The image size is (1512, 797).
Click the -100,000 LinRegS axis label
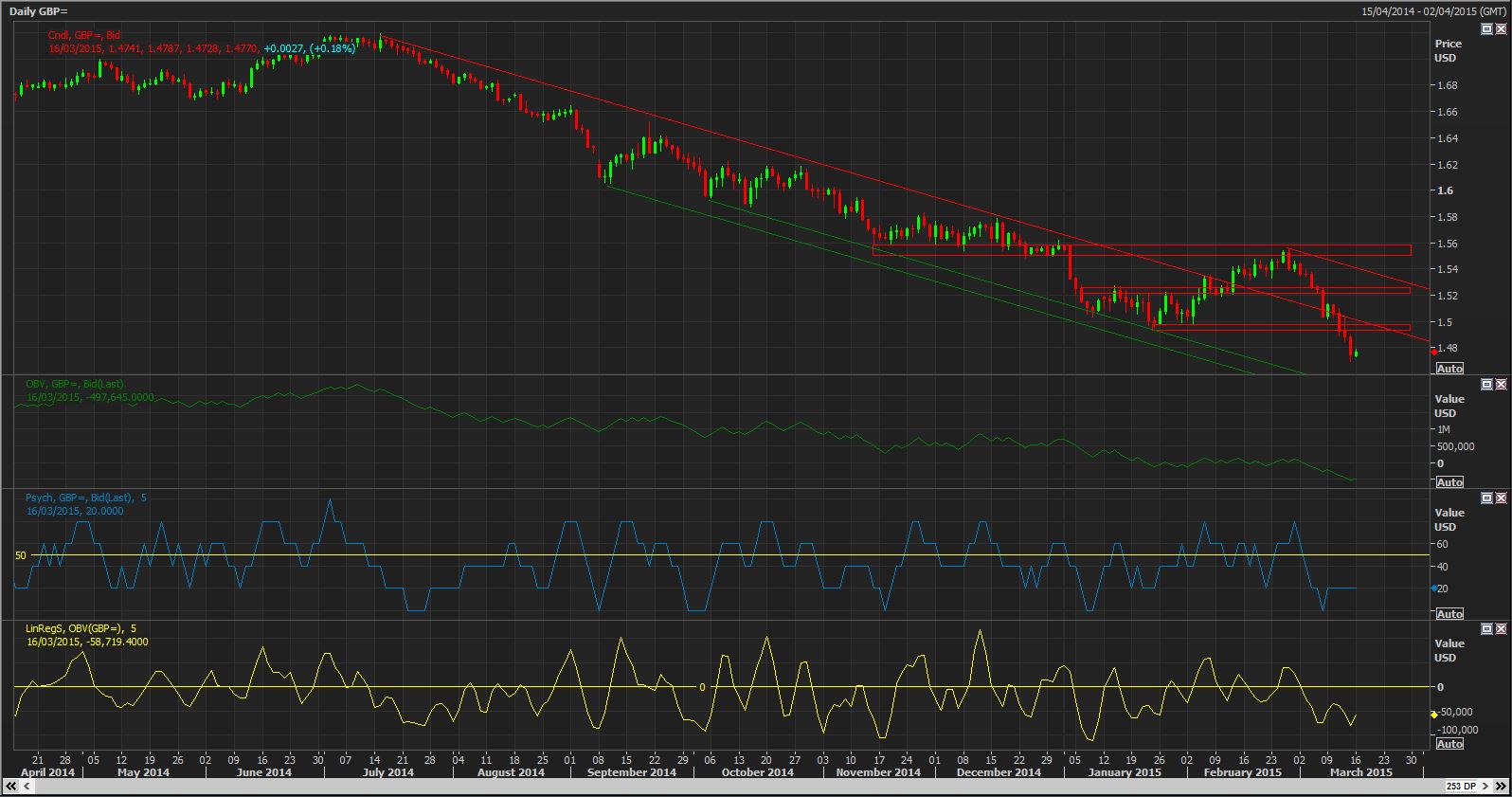click(x=1457, y=730)
